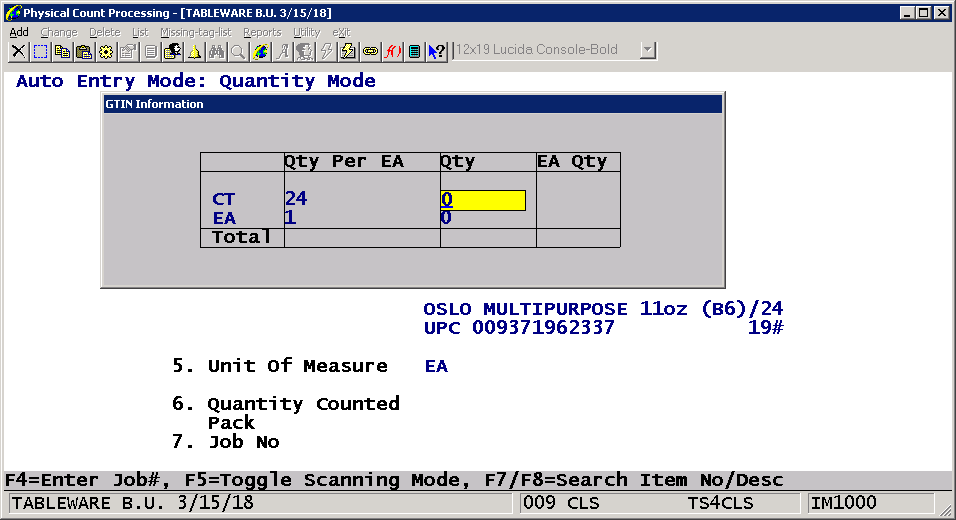This screenshot has height=520, width=956.
Task: Click the 009 CLS status bar entry
Action: [x=561, y=504]
